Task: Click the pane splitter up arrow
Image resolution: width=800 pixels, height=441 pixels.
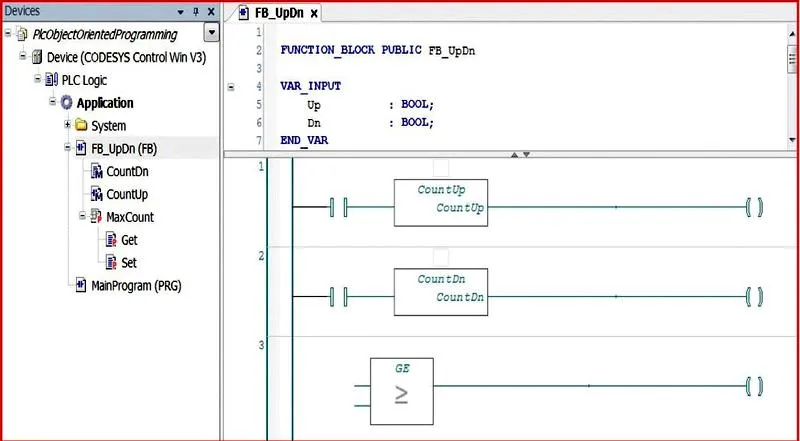Action: tap(514, 154)
